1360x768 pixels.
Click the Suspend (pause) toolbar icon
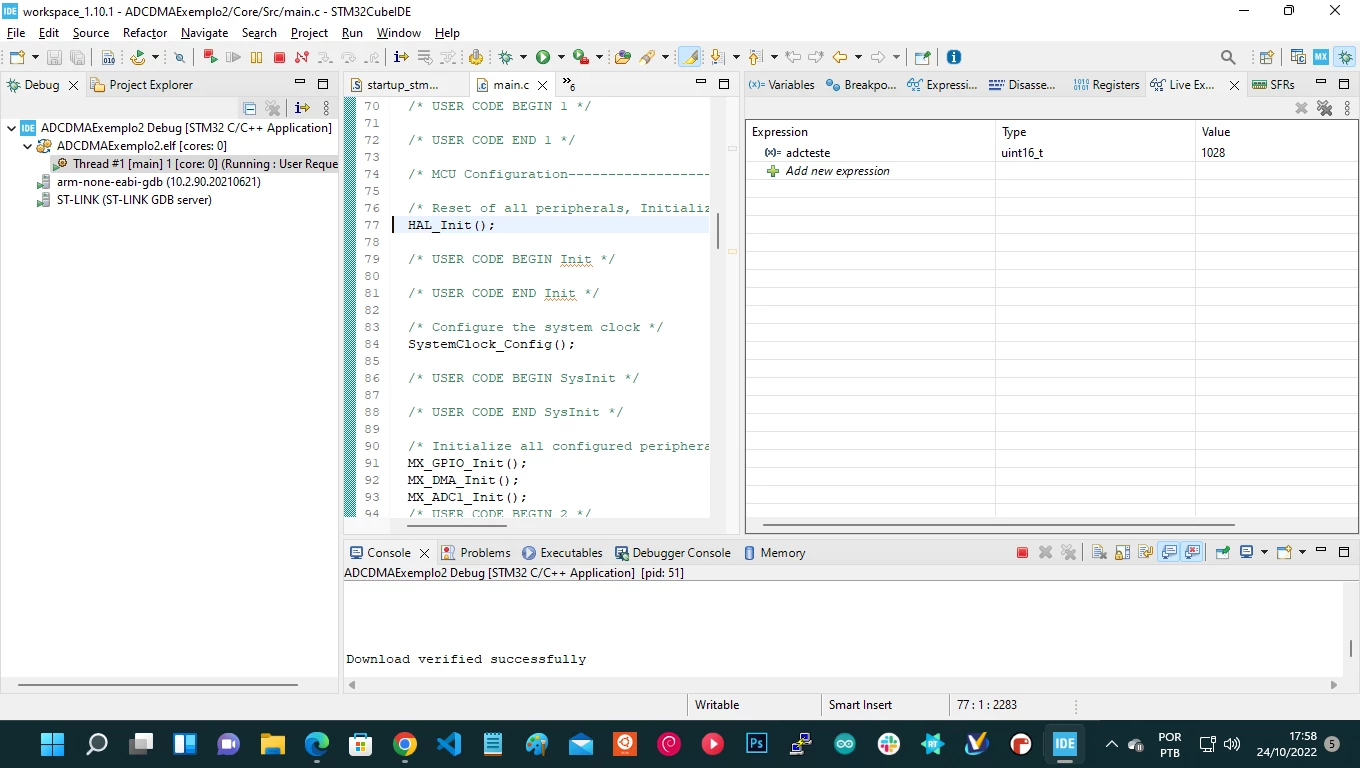(257, 58)
